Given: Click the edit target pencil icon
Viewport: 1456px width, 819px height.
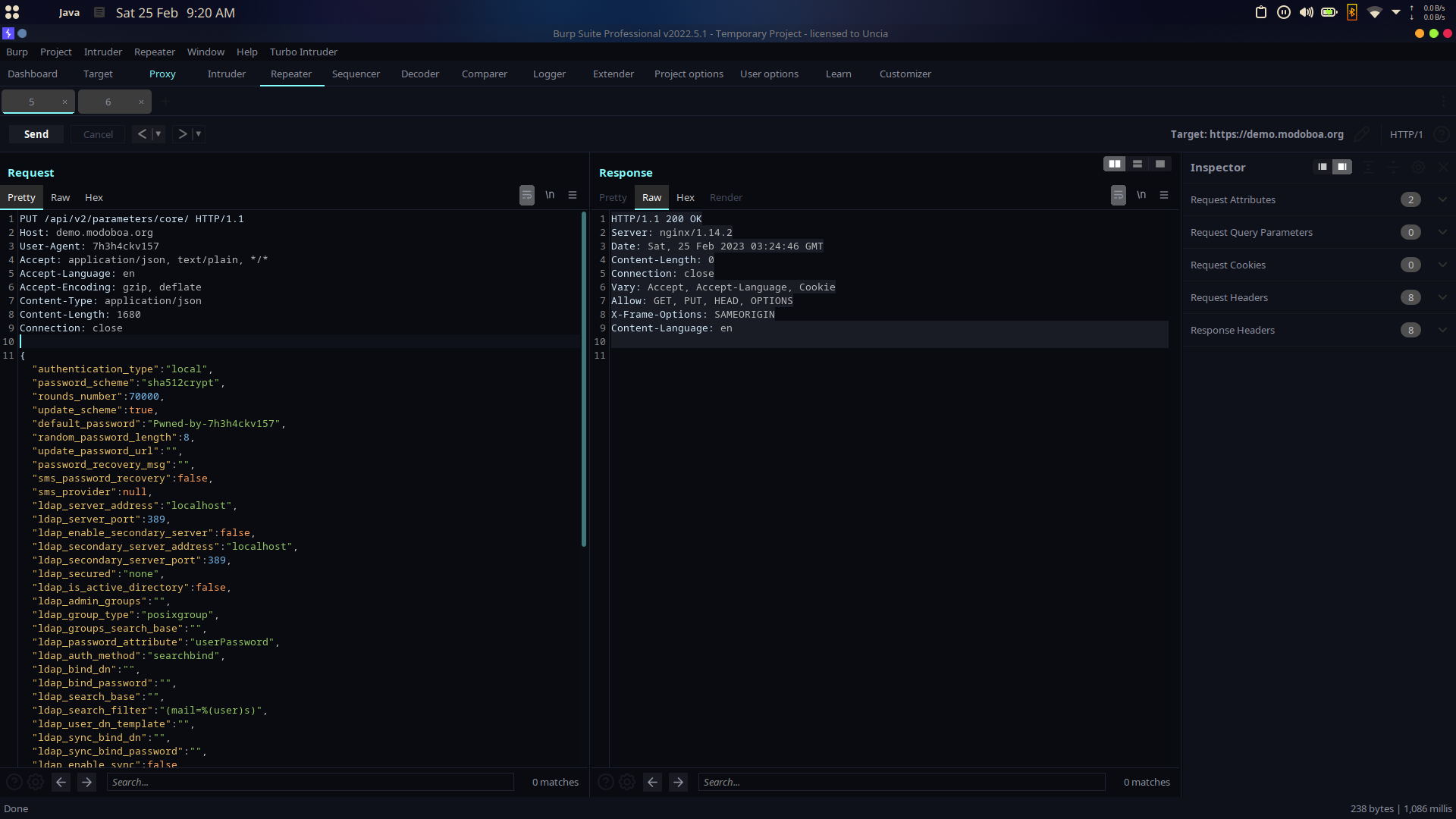Looking at the screenshot, I should click(x=1362, y=134).
